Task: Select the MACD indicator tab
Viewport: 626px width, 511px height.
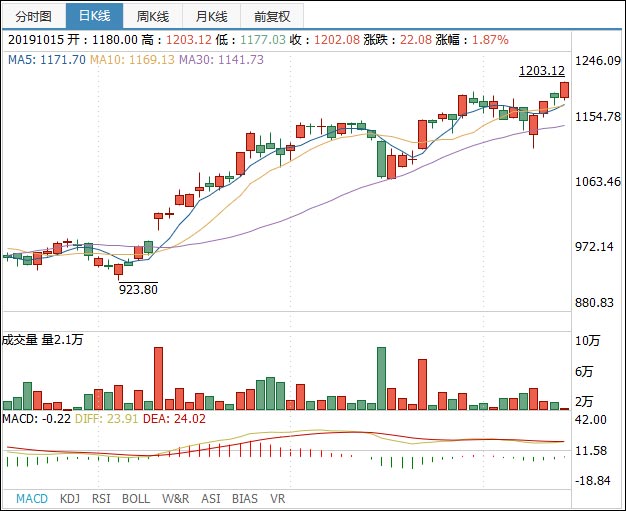Action: pyautogui.click(x=32, y=498)
